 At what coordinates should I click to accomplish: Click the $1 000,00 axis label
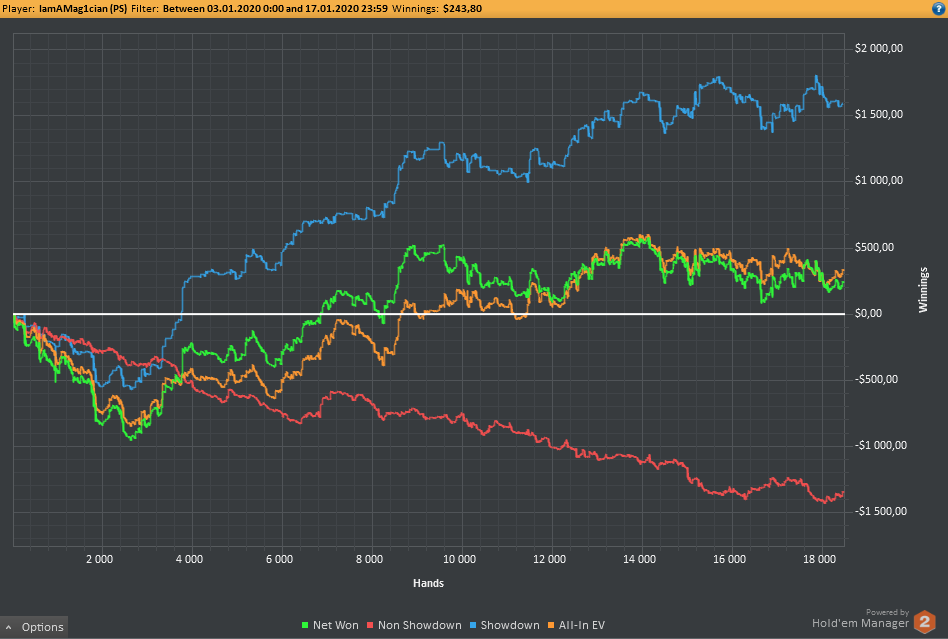pos(878,180)
